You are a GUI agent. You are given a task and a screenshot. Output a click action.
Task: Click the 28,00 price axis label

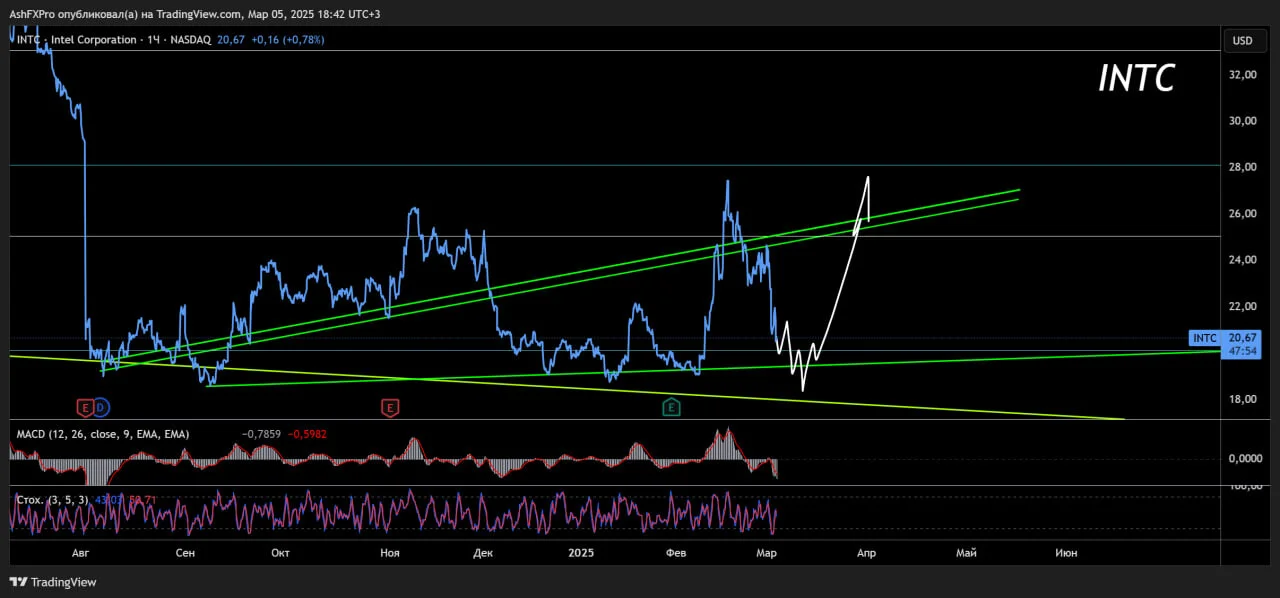coord(1243,167)
